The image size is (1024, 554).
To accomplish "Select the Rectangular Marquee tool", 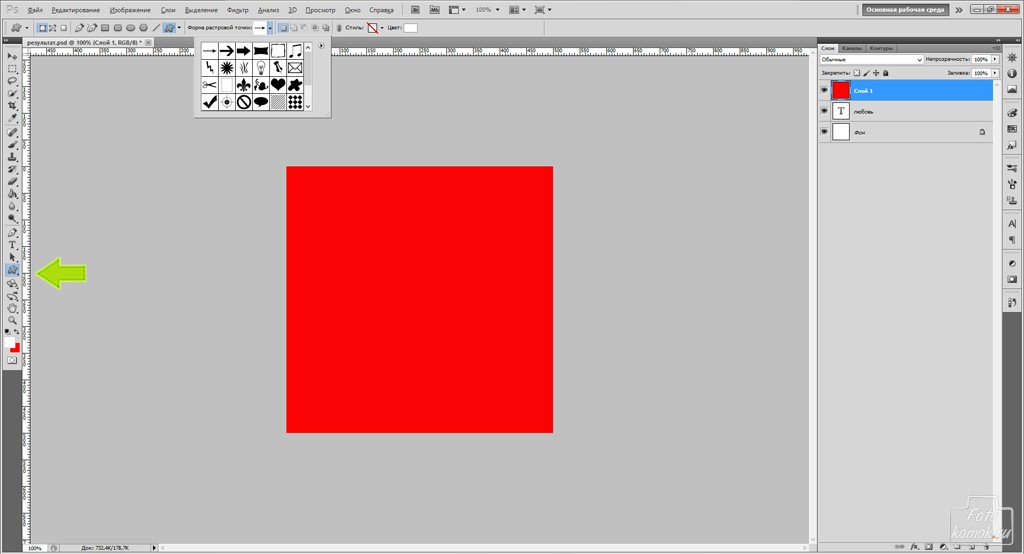I will tap(12, 69).
